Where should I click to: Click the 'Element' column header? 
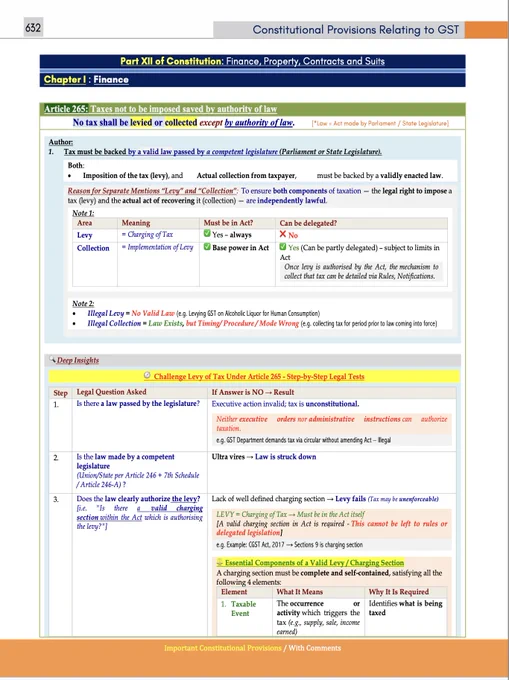[234, 592]
